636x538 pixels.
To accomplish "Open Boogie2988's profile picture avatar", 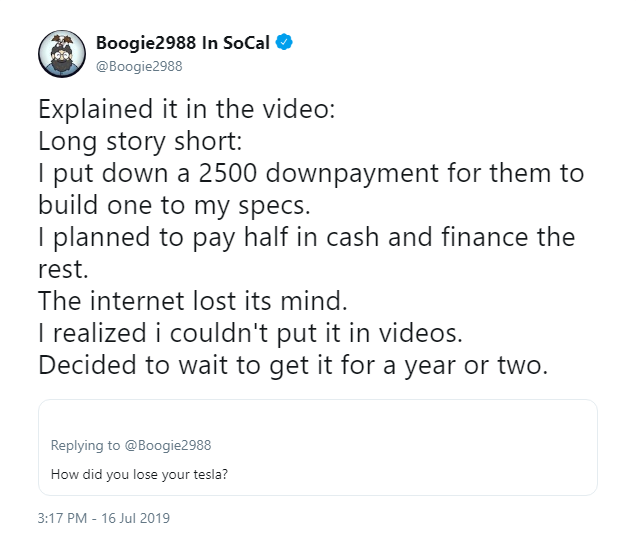I will (x=62, y=53).
